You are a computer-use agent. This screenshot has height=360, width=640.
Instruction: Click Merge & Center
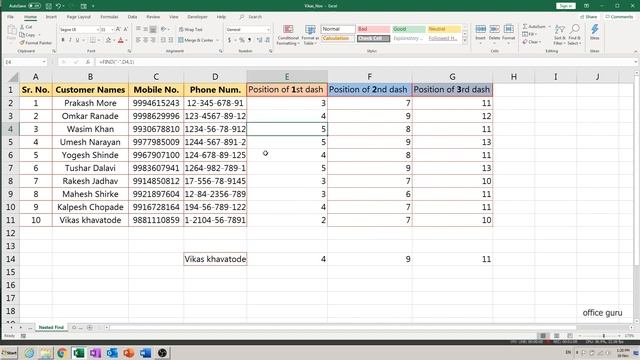pyautogui.click(x=196, y=40)
